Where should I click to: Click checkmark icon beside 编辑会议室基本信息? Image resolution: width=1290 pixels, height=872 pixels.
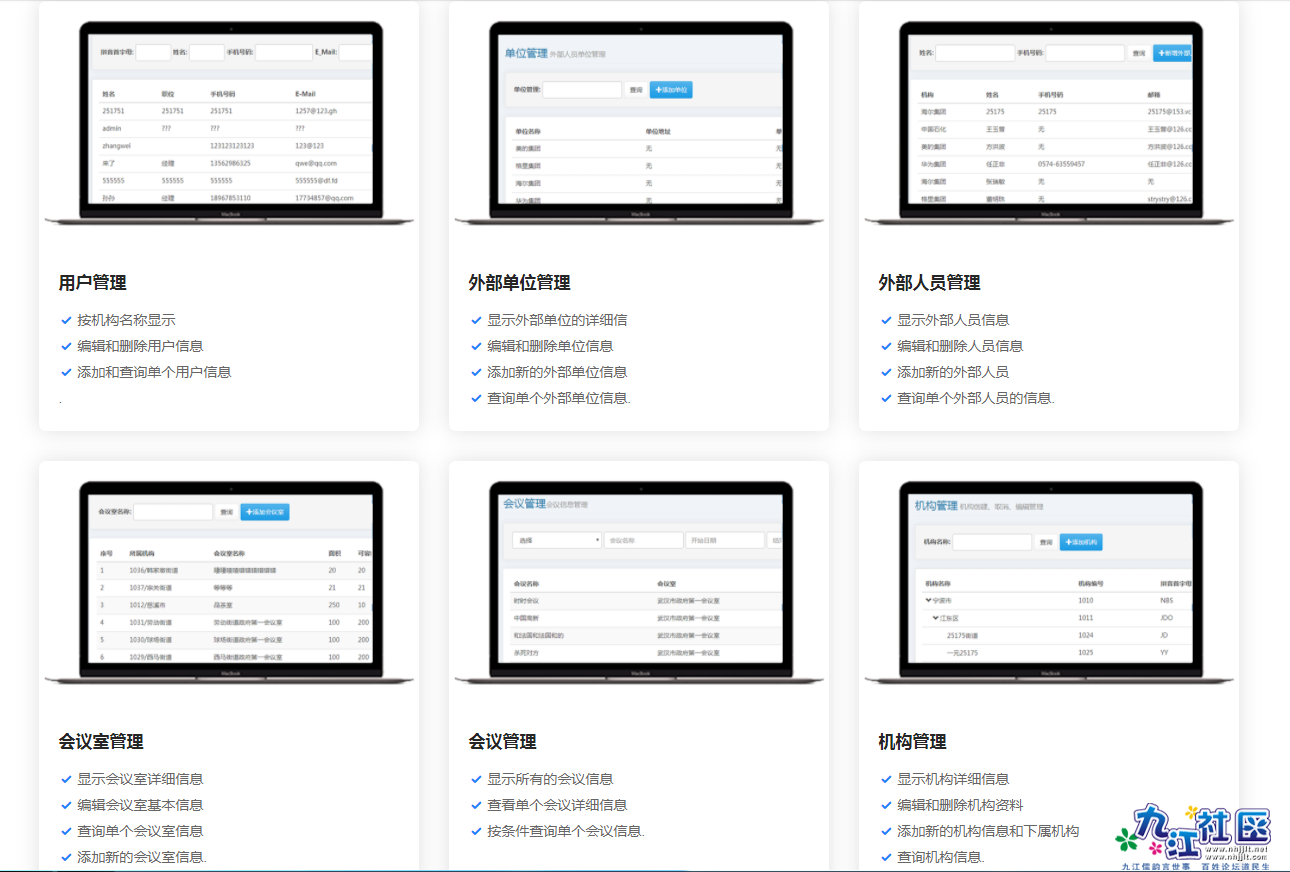click(66, 806)
